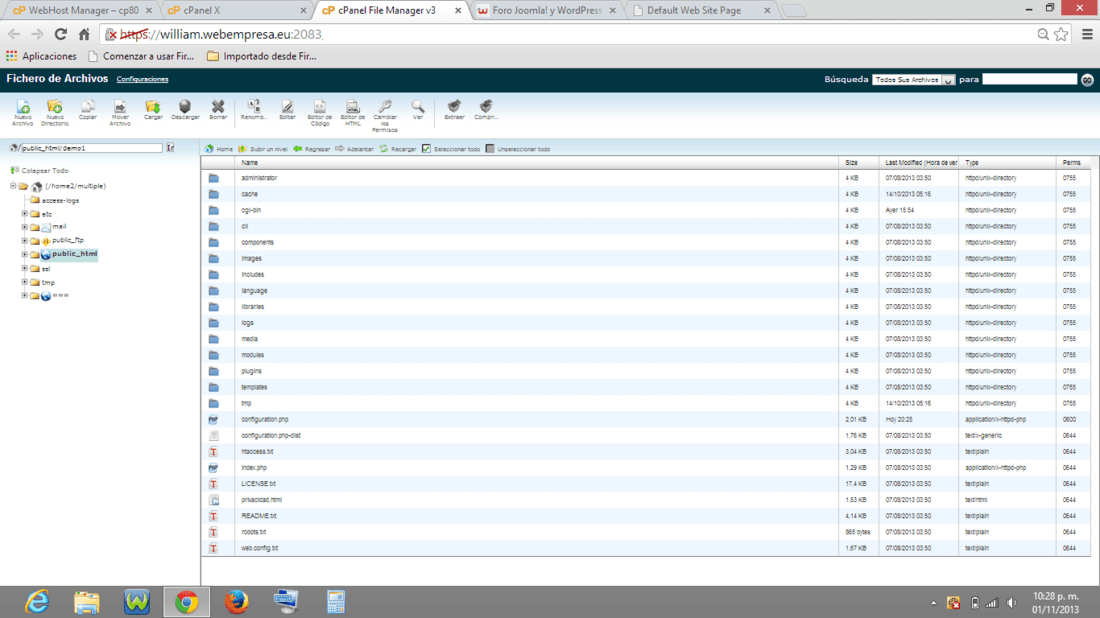This screenshot has width=1100, height=618.
Task: Open the Cargar upload tool
Action: 153,109
